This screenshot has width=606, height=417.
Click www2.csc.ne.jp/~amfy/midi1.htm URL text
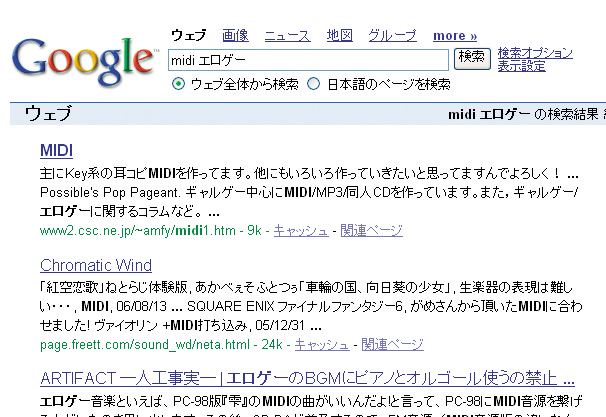click(138, 231)
